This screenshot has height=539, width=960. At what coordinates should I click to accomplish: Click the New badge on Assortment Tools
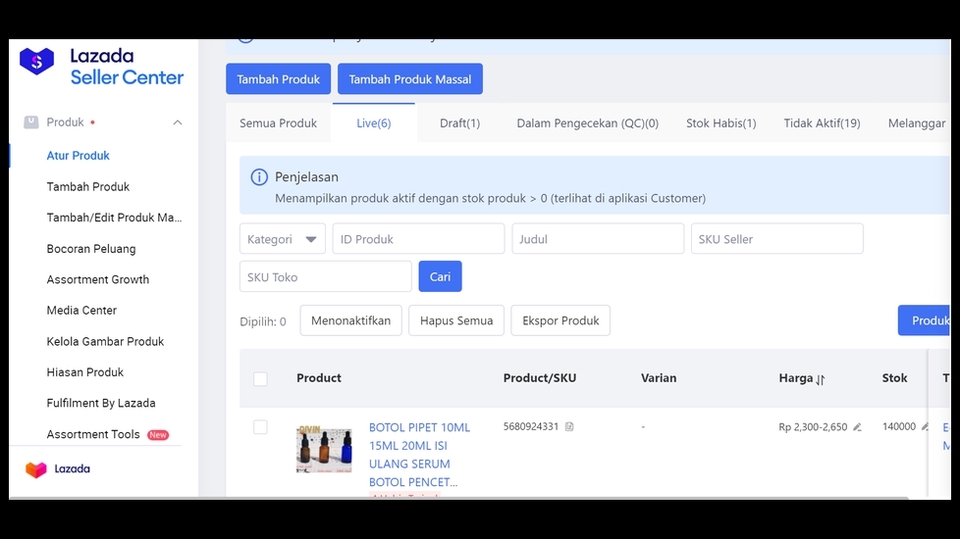(x=158, y=435)
